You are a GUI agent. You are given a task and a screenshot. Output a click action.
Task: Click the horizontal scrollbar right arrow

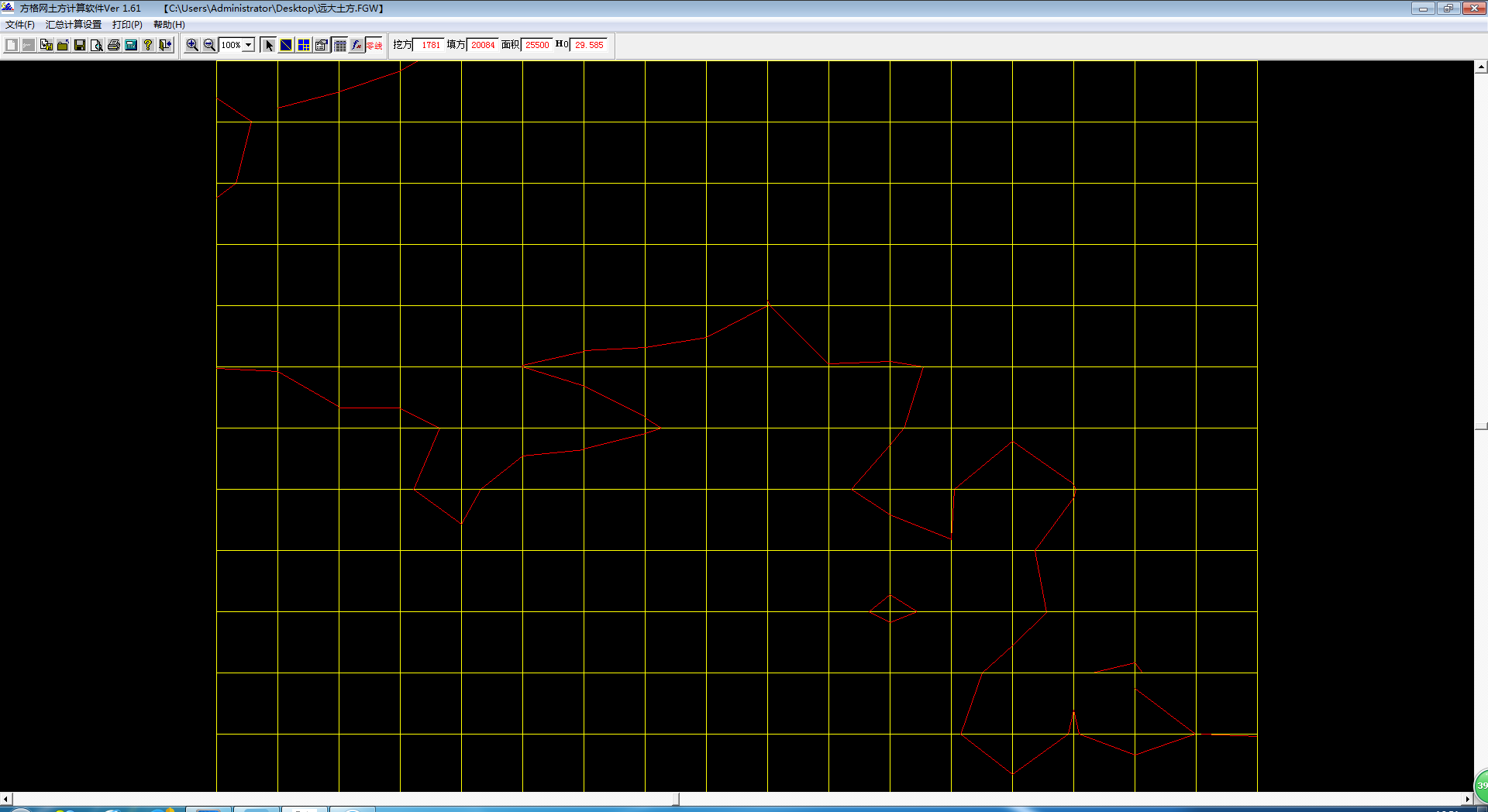click(x=1467, y=799)
